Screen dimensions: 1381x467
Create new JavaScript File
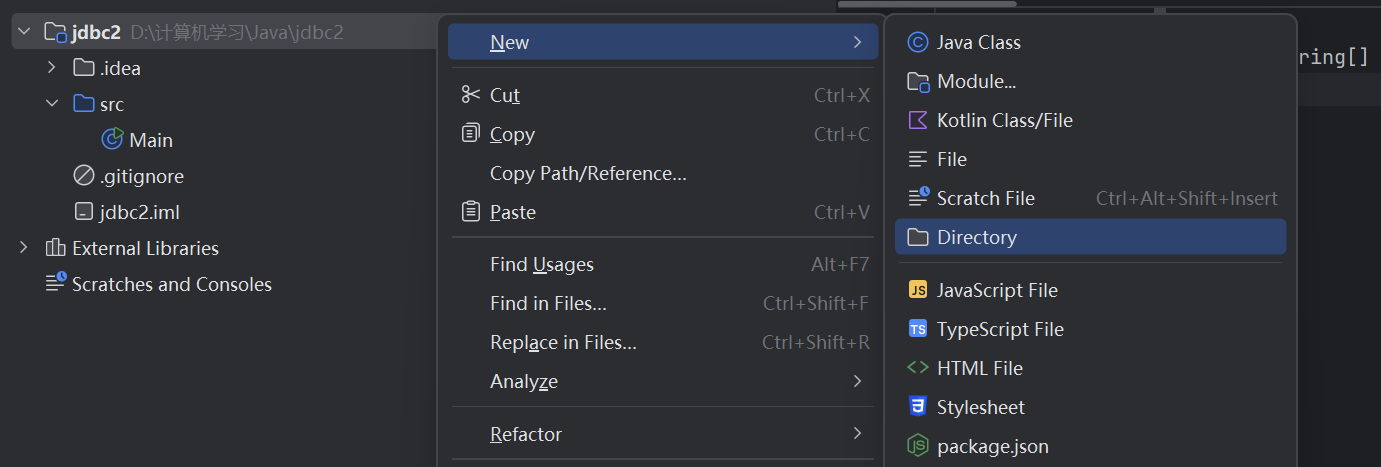click(1090, 290)
